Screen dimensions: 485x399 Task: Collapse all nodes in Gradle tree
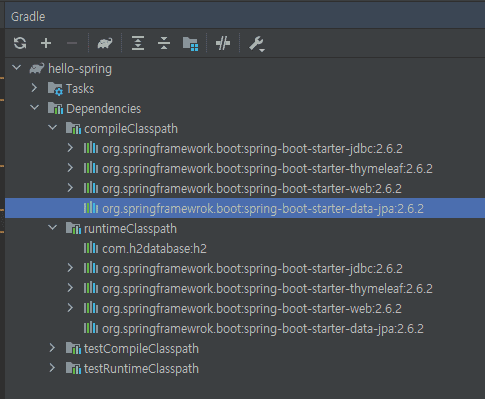pos(164,43)
